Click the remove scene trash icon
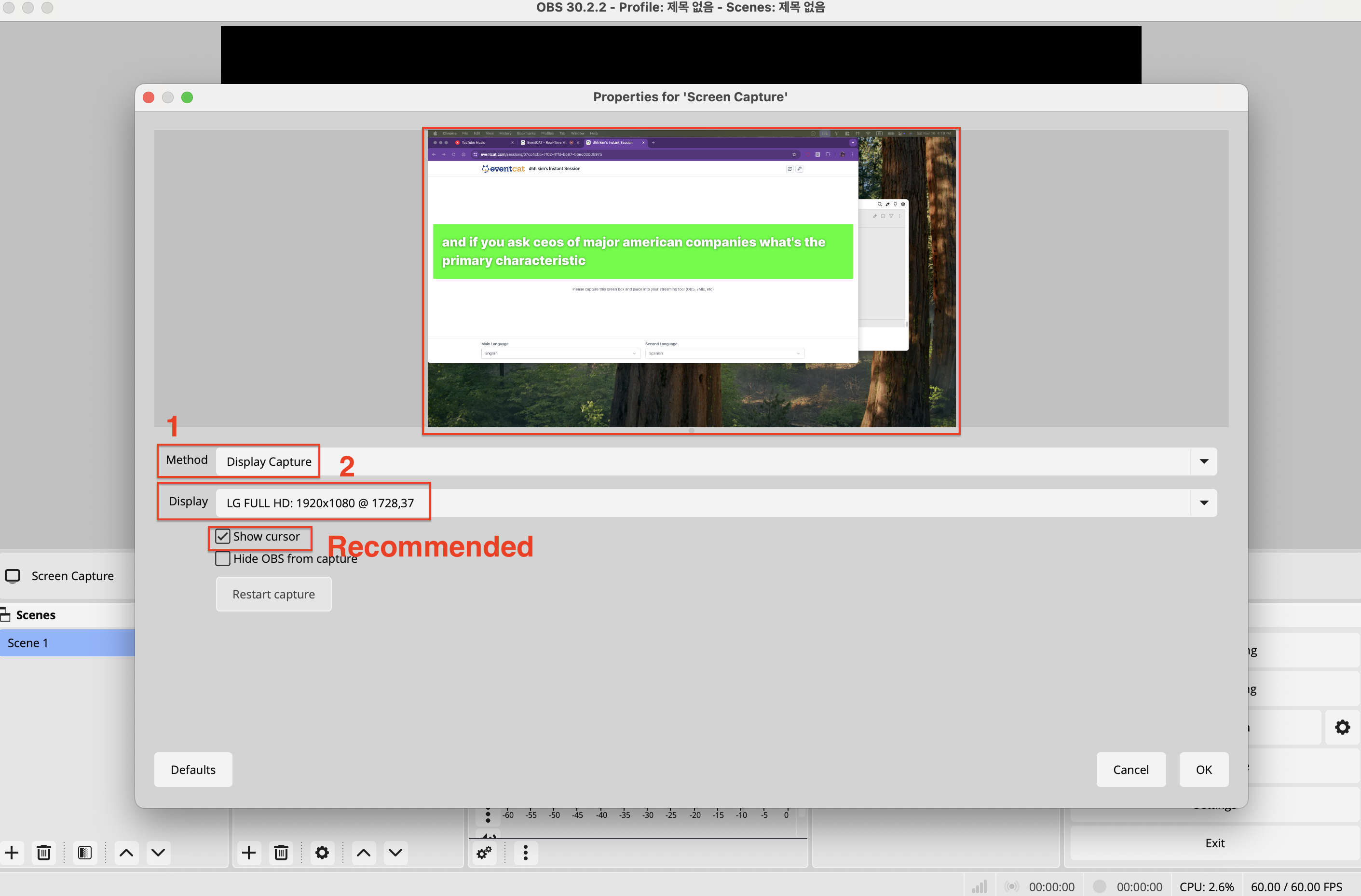This screenshot has width=1361, height=896. 44,853
